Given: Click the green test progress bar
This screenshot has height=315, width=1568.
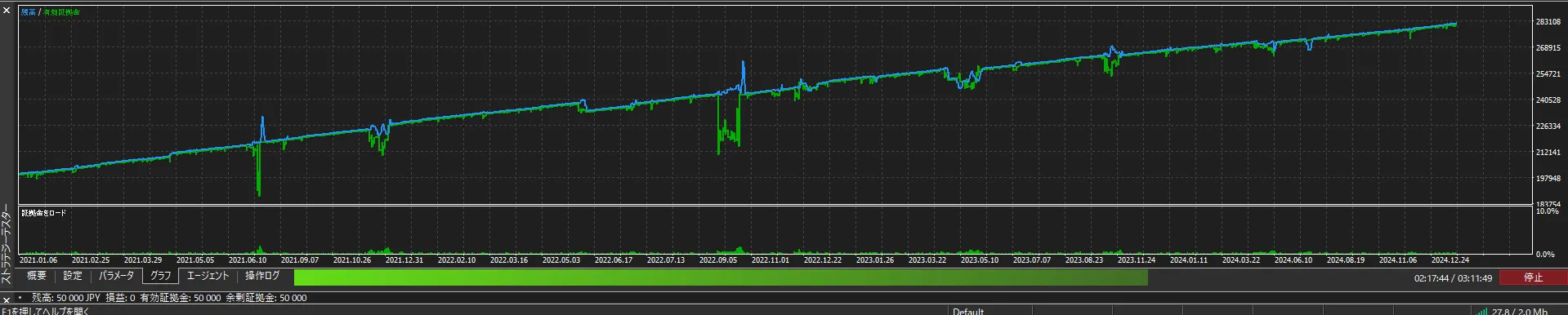Looking at the screenshot, I should (721, 277).
